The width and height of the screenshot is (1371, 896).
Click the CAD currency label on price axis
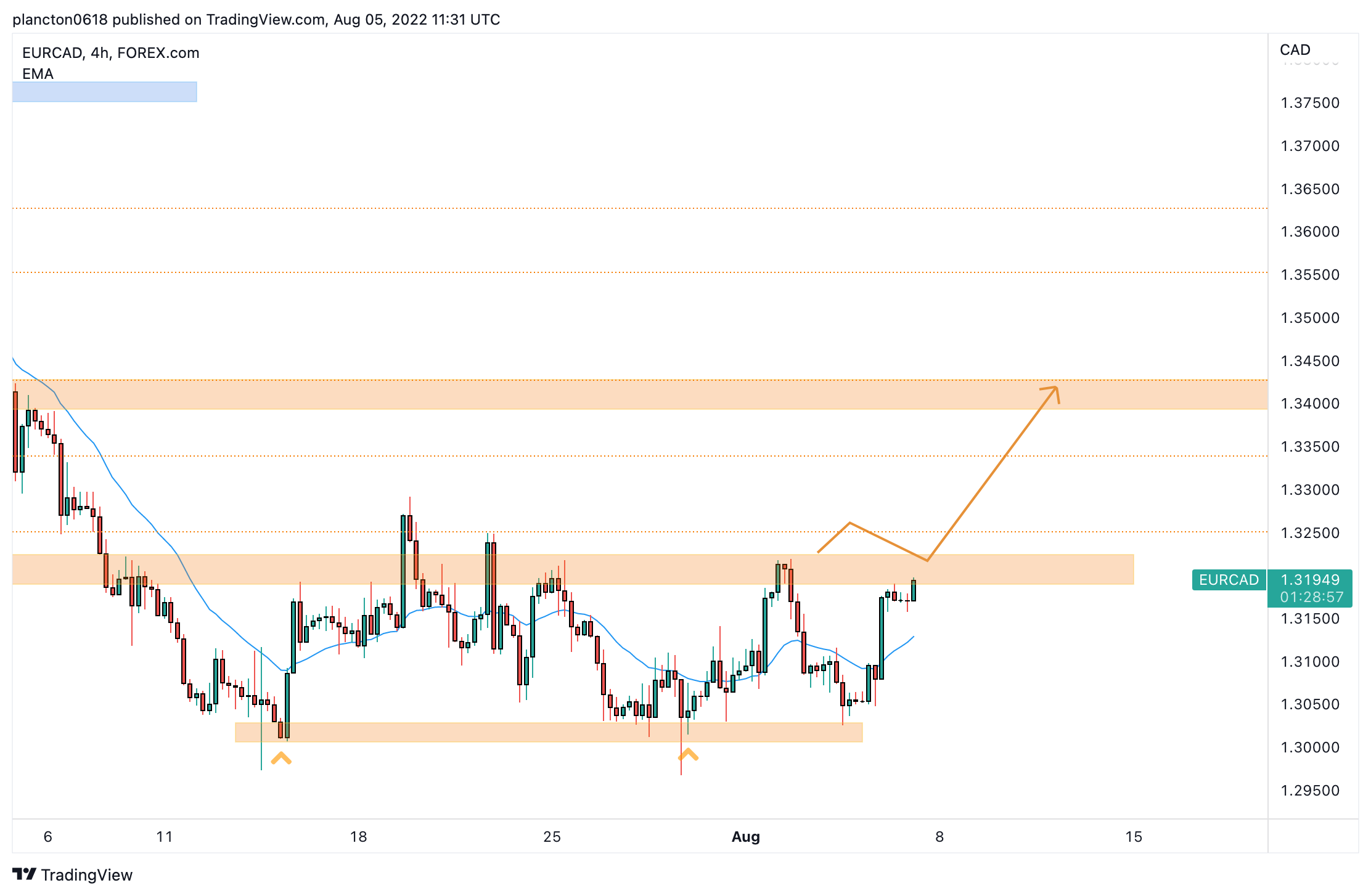[1295, 50]
